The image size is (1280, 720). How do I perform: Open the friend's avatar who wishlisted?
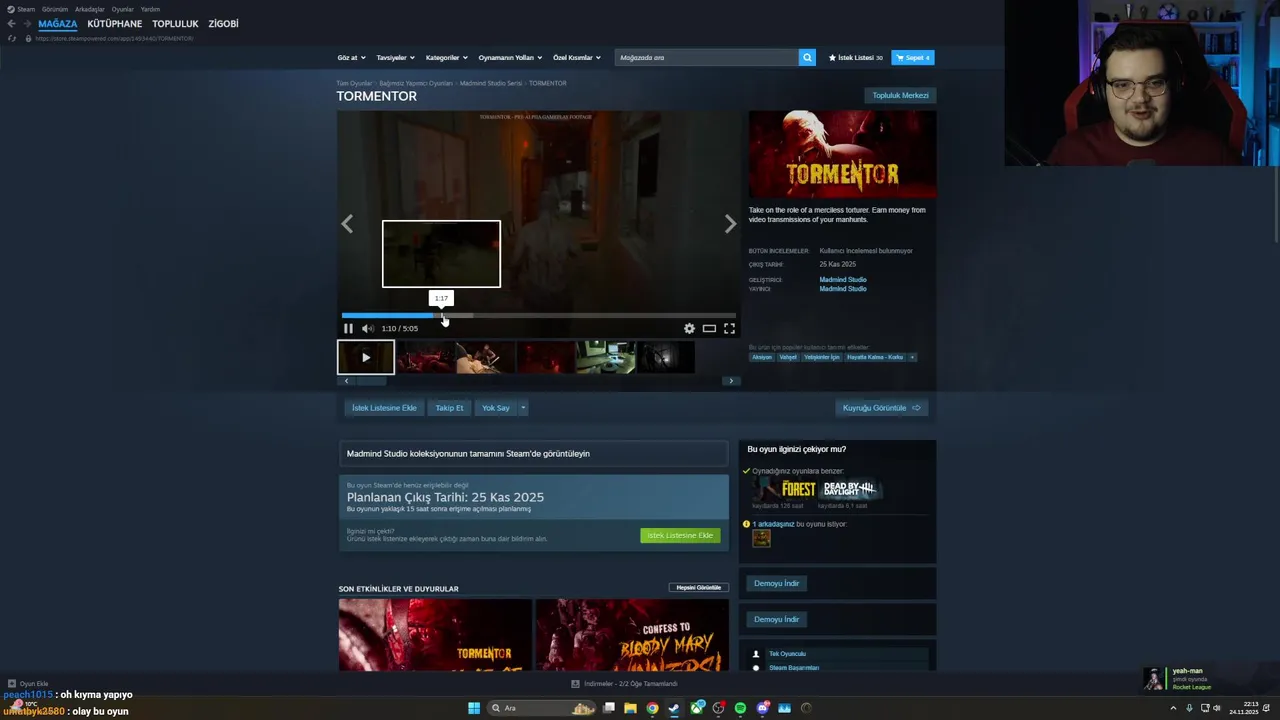(761, 539)
